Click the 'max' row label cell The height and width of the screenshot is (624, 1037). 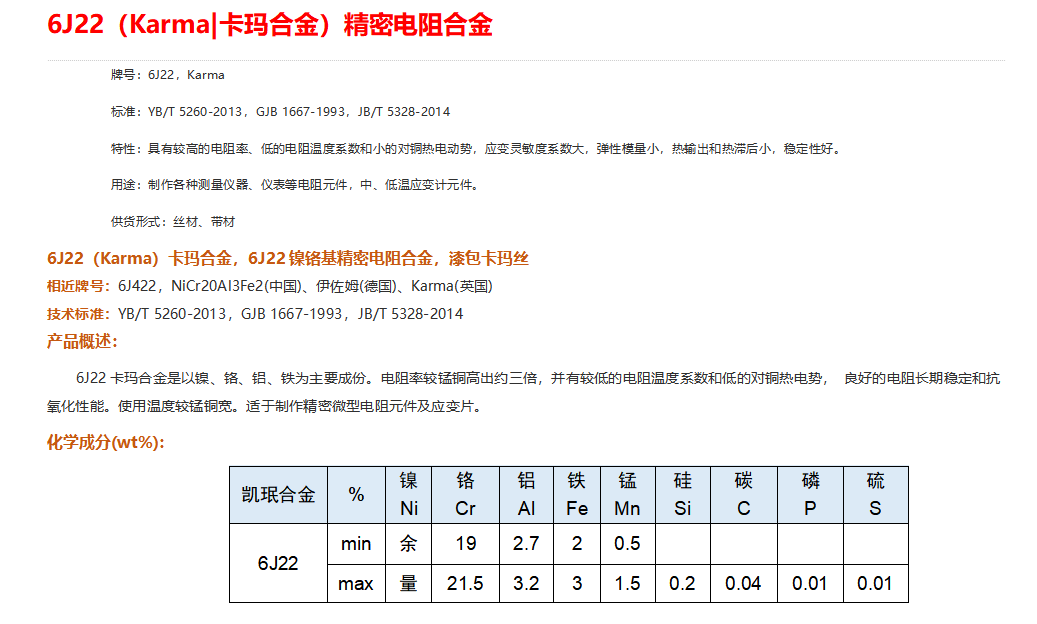pyautogui.click(x=356, y=584)
